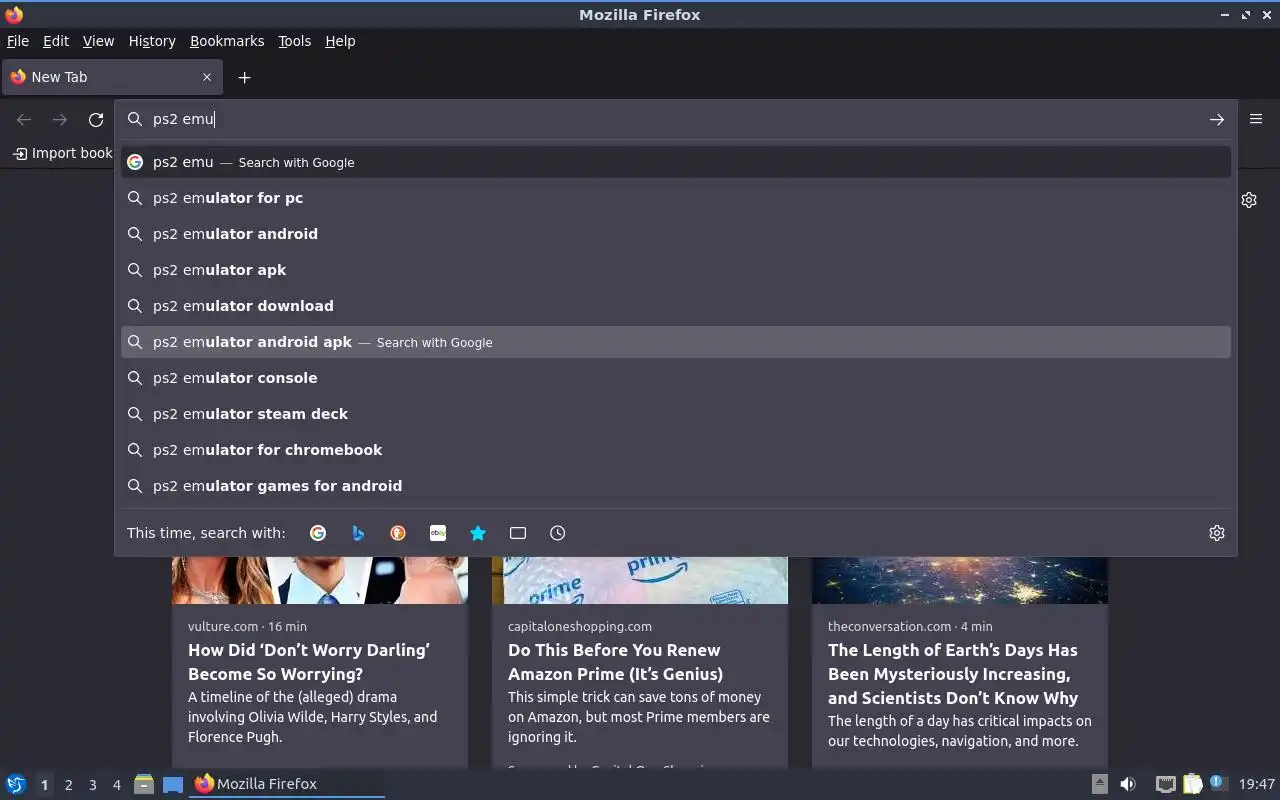Click the Go arrow in address bar
This screenshot has width=1280, height=800.
coord(1217,119)
